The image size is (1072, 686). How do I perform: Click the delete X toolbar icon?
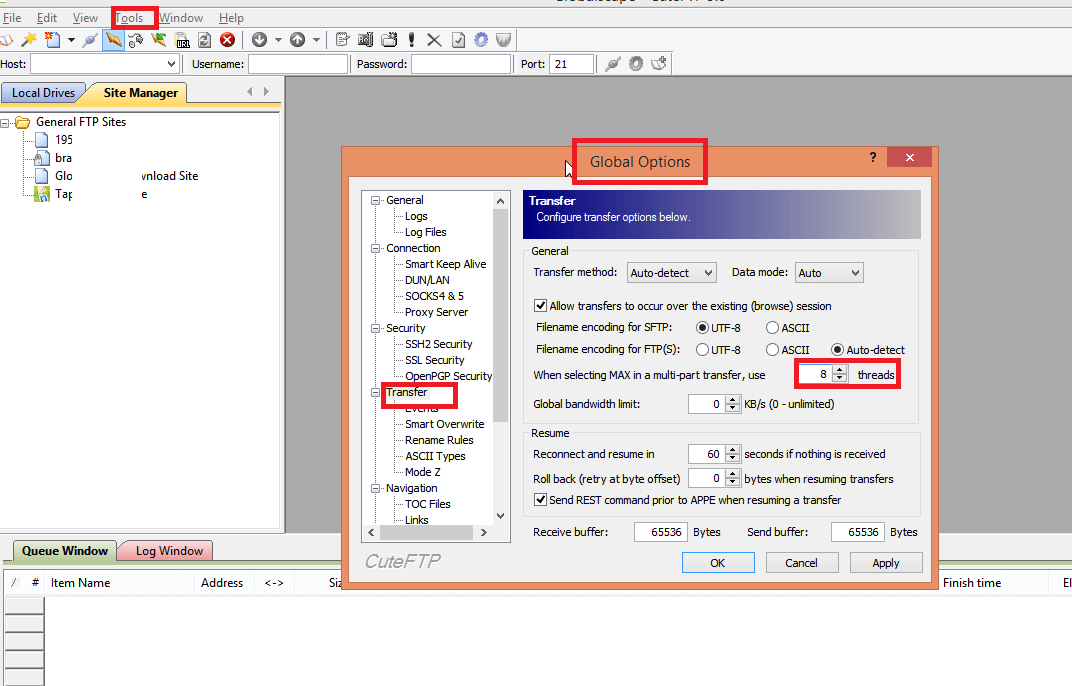pyautogui.click(x=434, y=40)
